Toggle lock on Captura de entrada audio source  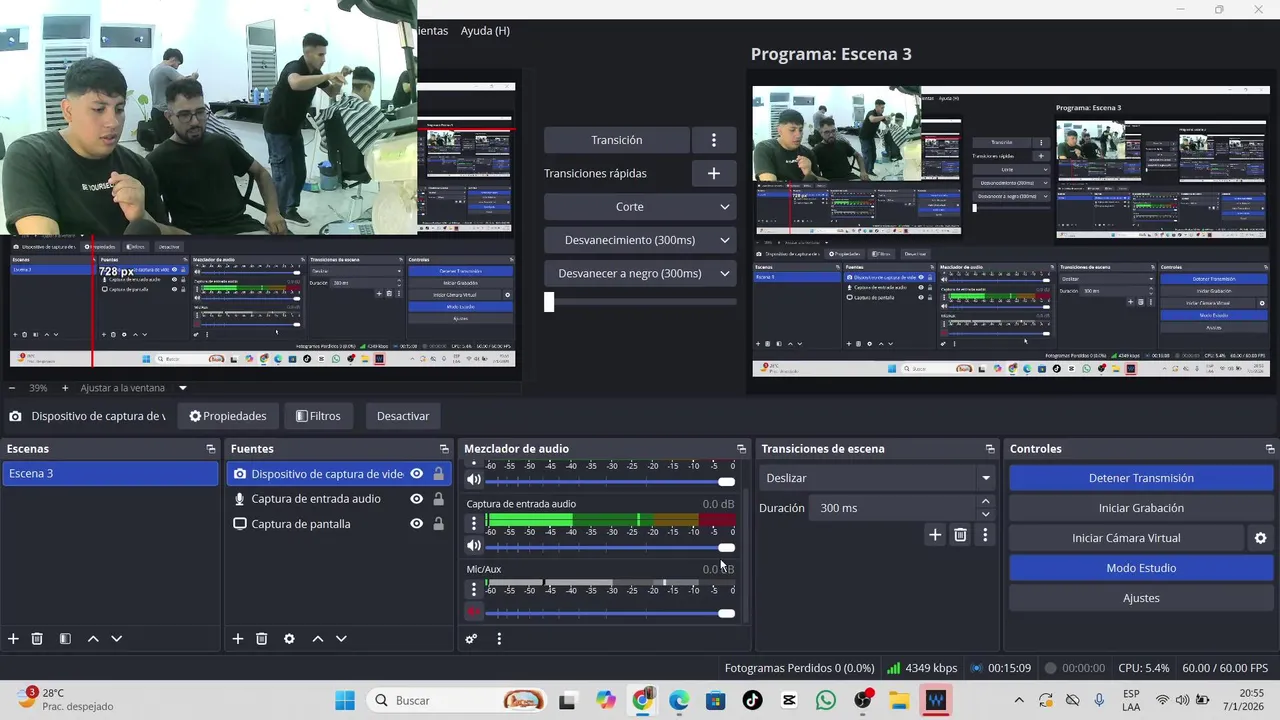(438, 499)
